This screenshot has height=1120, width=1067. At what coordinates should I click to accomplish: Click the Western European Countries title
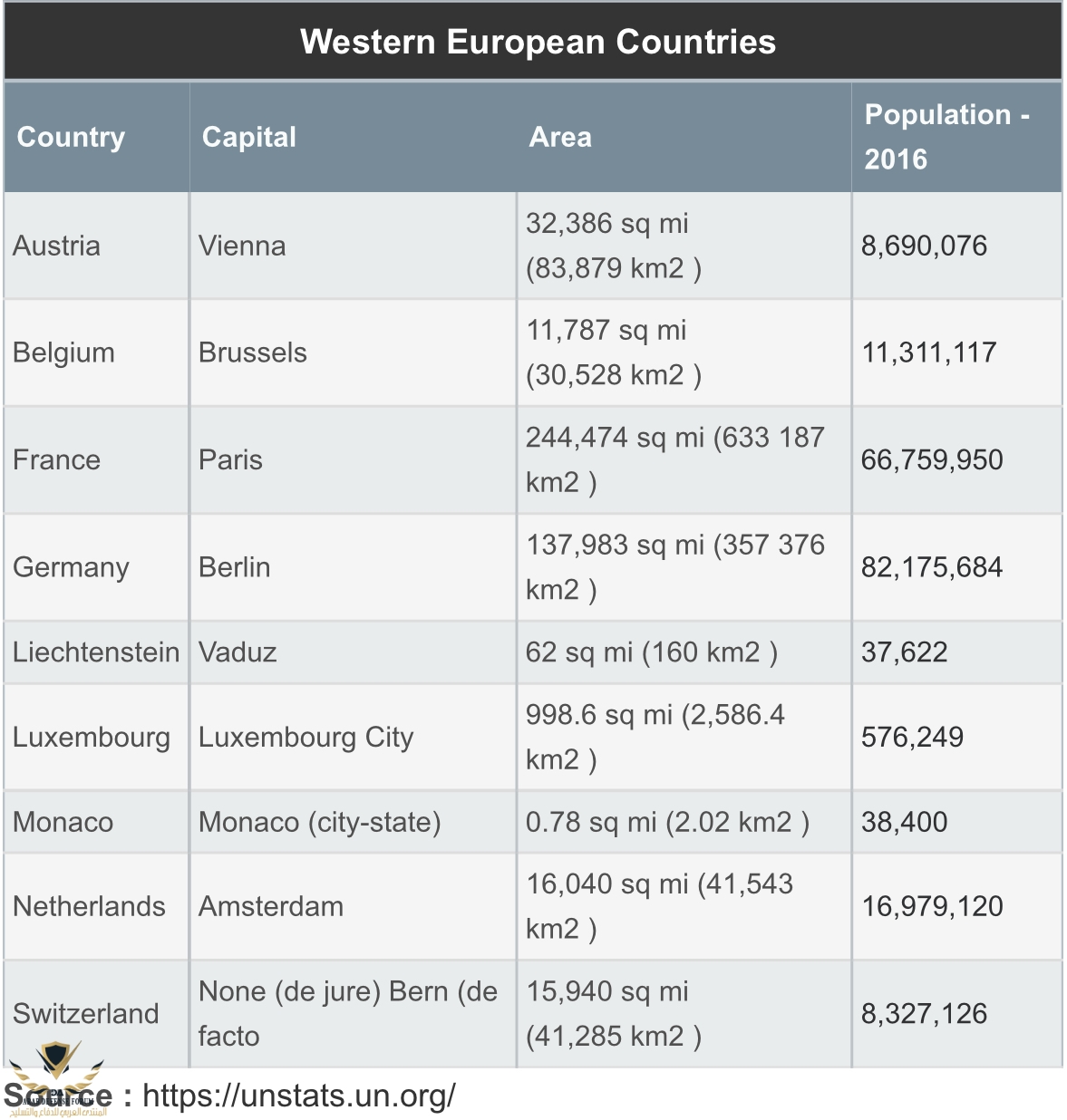[x=538, y=42]
